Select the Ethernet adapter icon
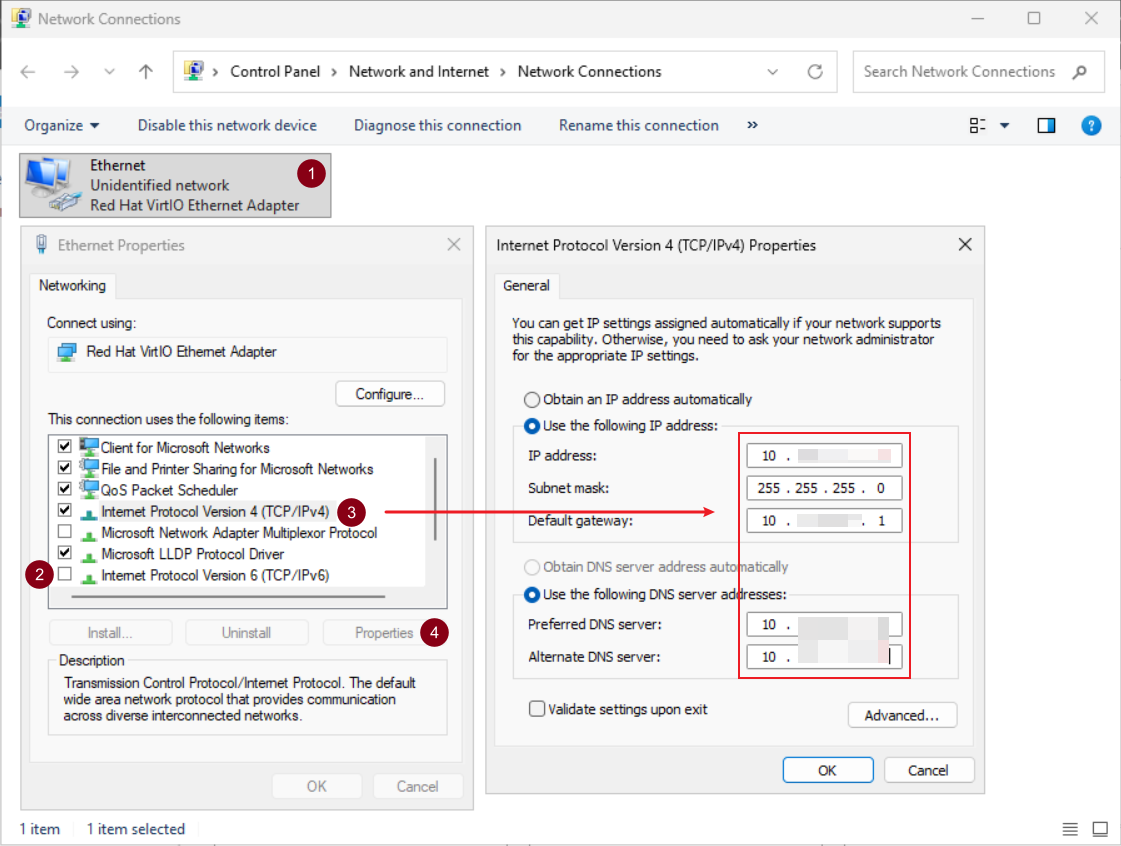Screen dimensions: 1121x846 coord(52,185)
